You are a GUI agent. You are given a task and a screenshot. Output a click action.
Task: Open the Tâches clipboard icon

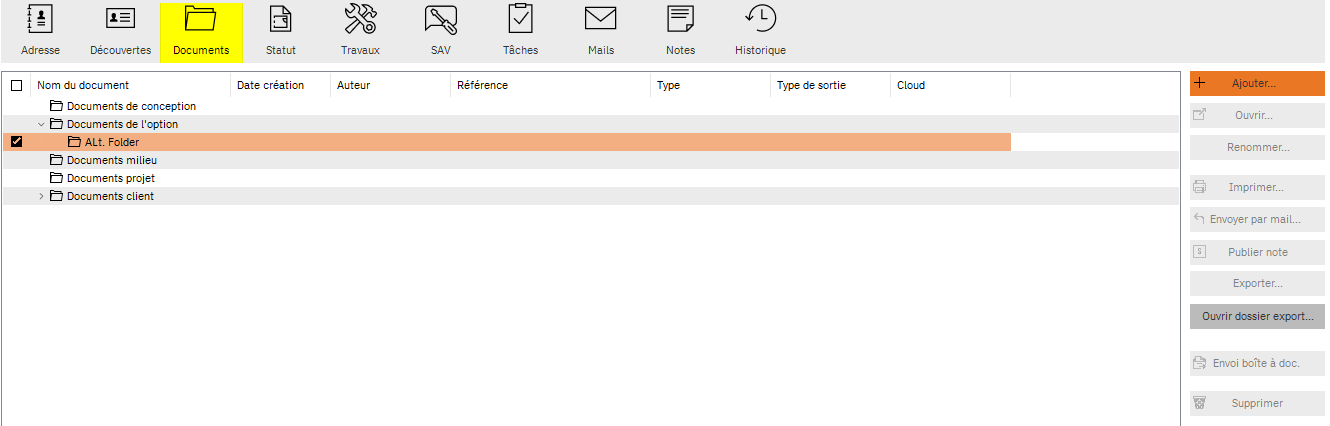(520, 19)
